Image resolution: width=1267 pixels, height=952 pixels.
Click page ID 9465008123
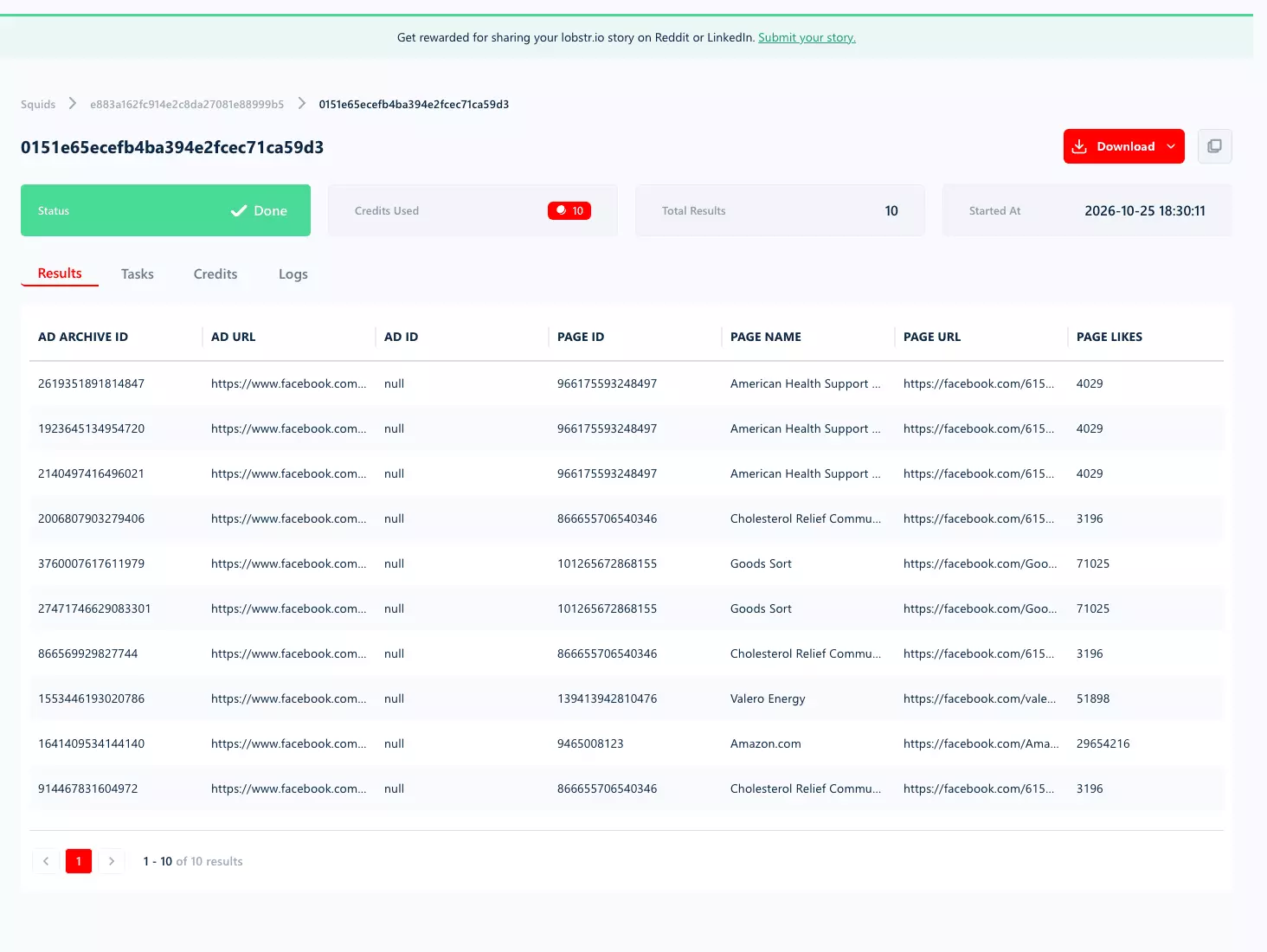click(x=590, y=743)
